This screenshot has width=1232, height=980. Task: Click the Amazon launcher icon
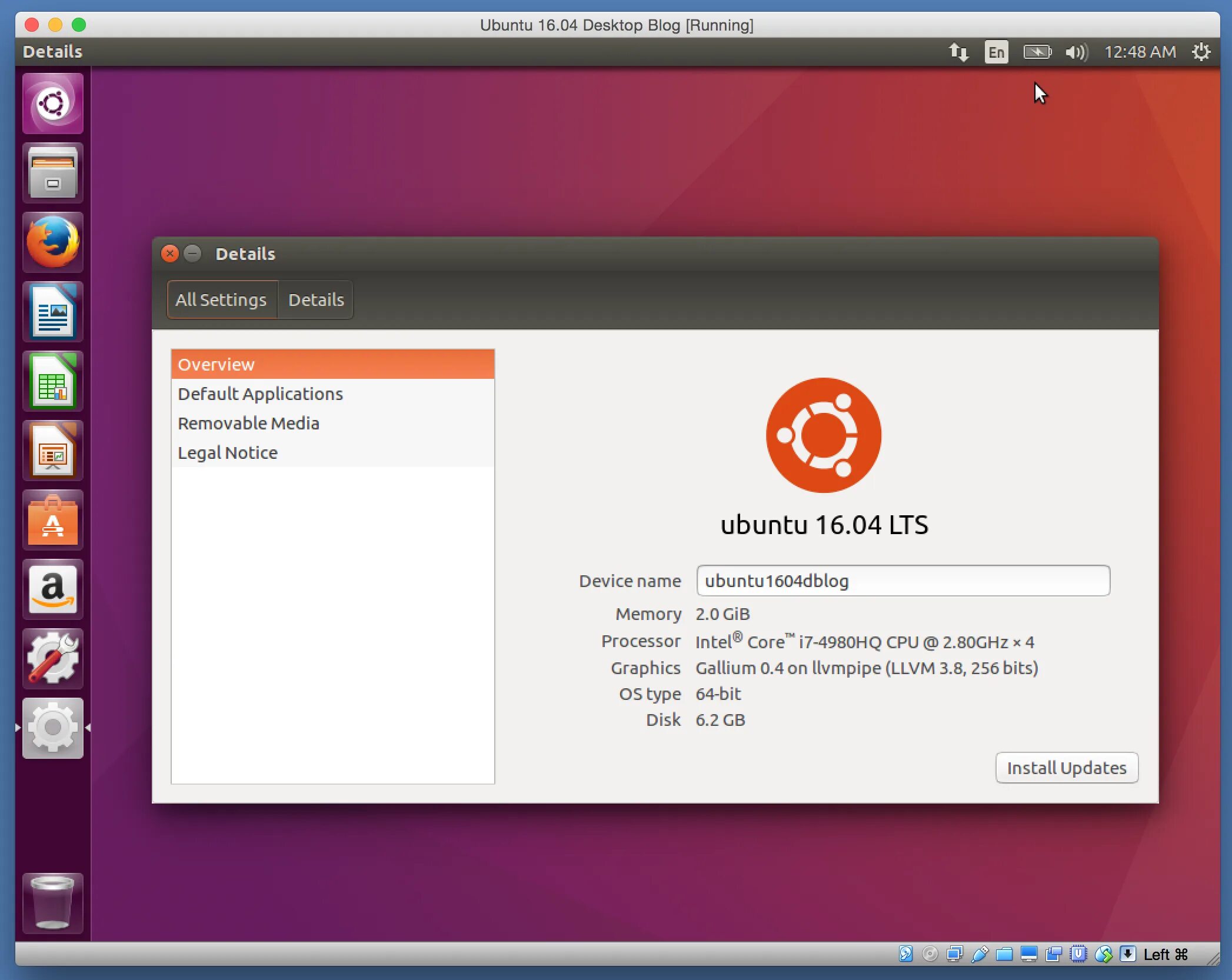coord(53,589)
